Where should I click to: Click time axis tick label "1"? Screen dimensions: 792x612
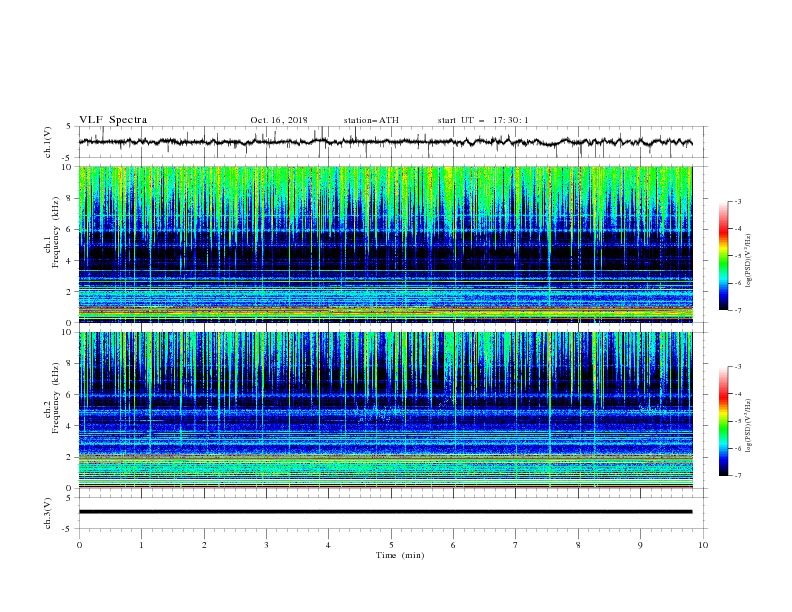click(x=141, y=545)
